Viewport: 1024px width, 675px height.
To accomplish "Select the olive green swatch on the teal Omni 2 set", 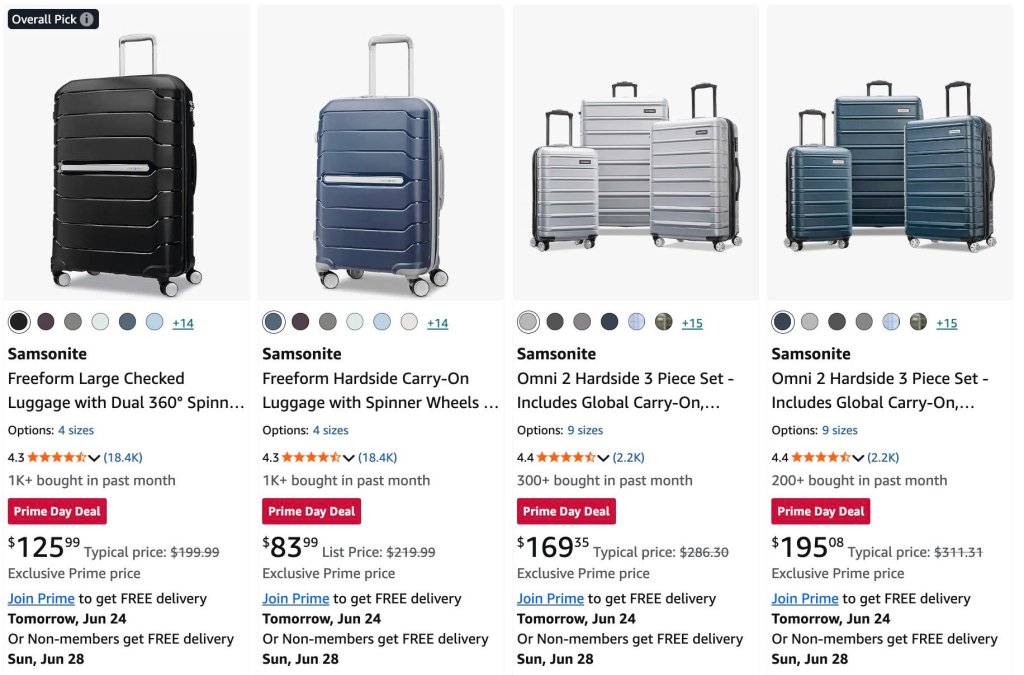I will point(918,321).
